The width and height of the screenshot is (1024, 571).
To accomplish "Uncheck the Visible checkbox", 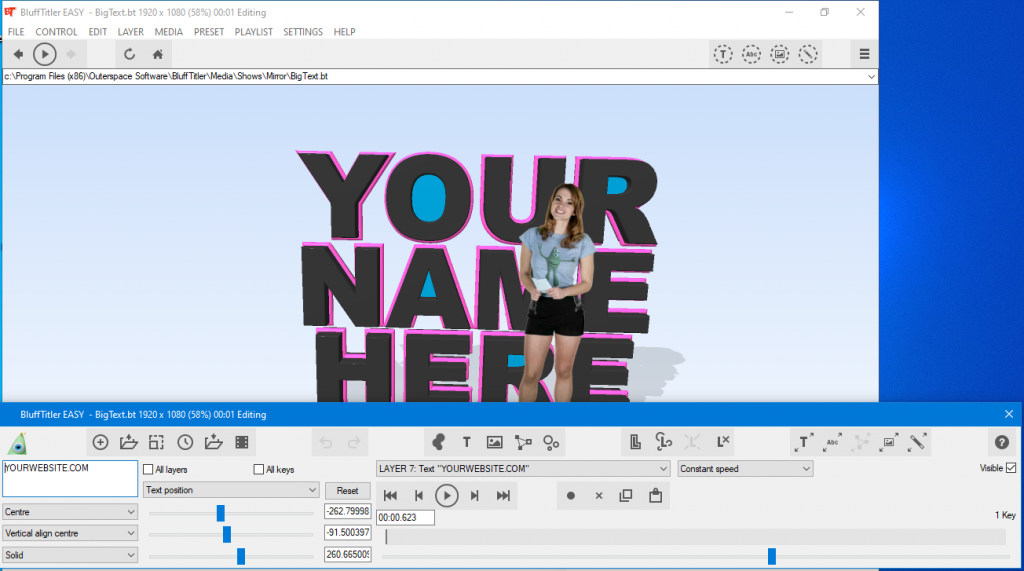I will (x=1010, y=468).
